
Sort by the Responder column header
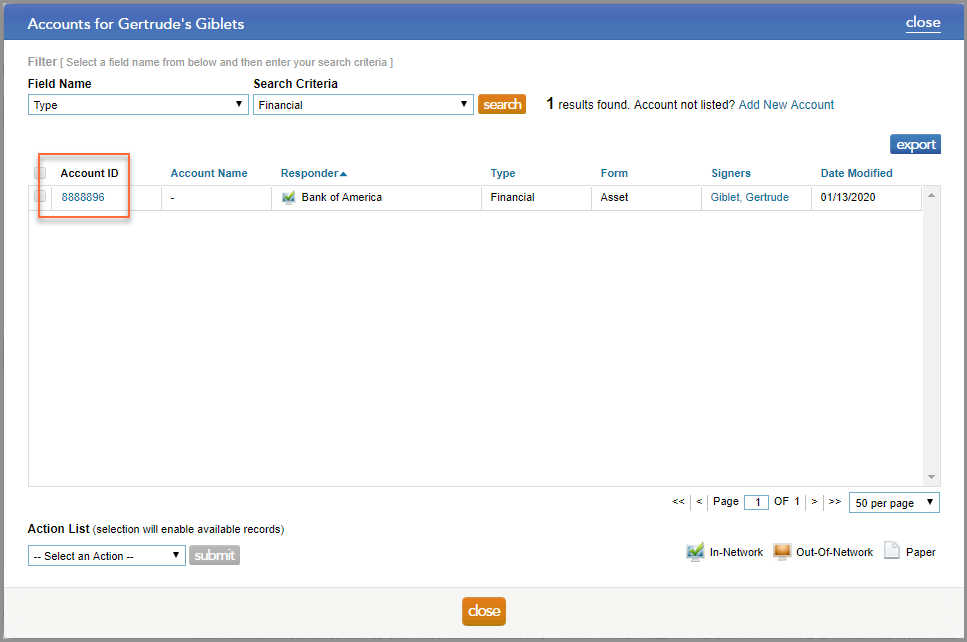pyautogui.click(x=310, y=172)
